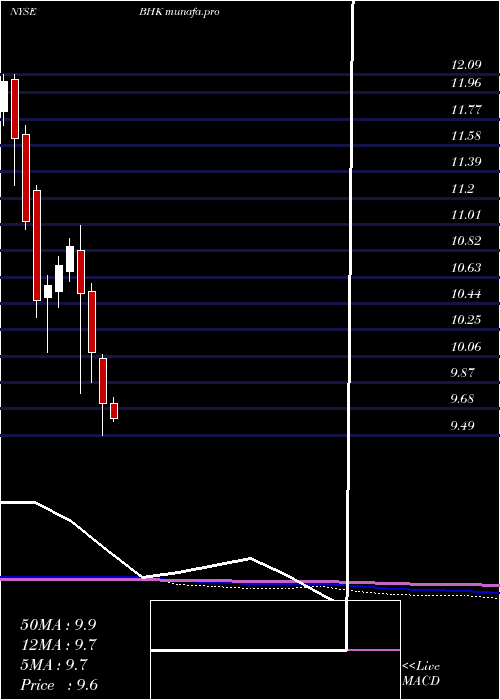Click the last small red candlestick
500x700 pixels.
pos(114,410)
